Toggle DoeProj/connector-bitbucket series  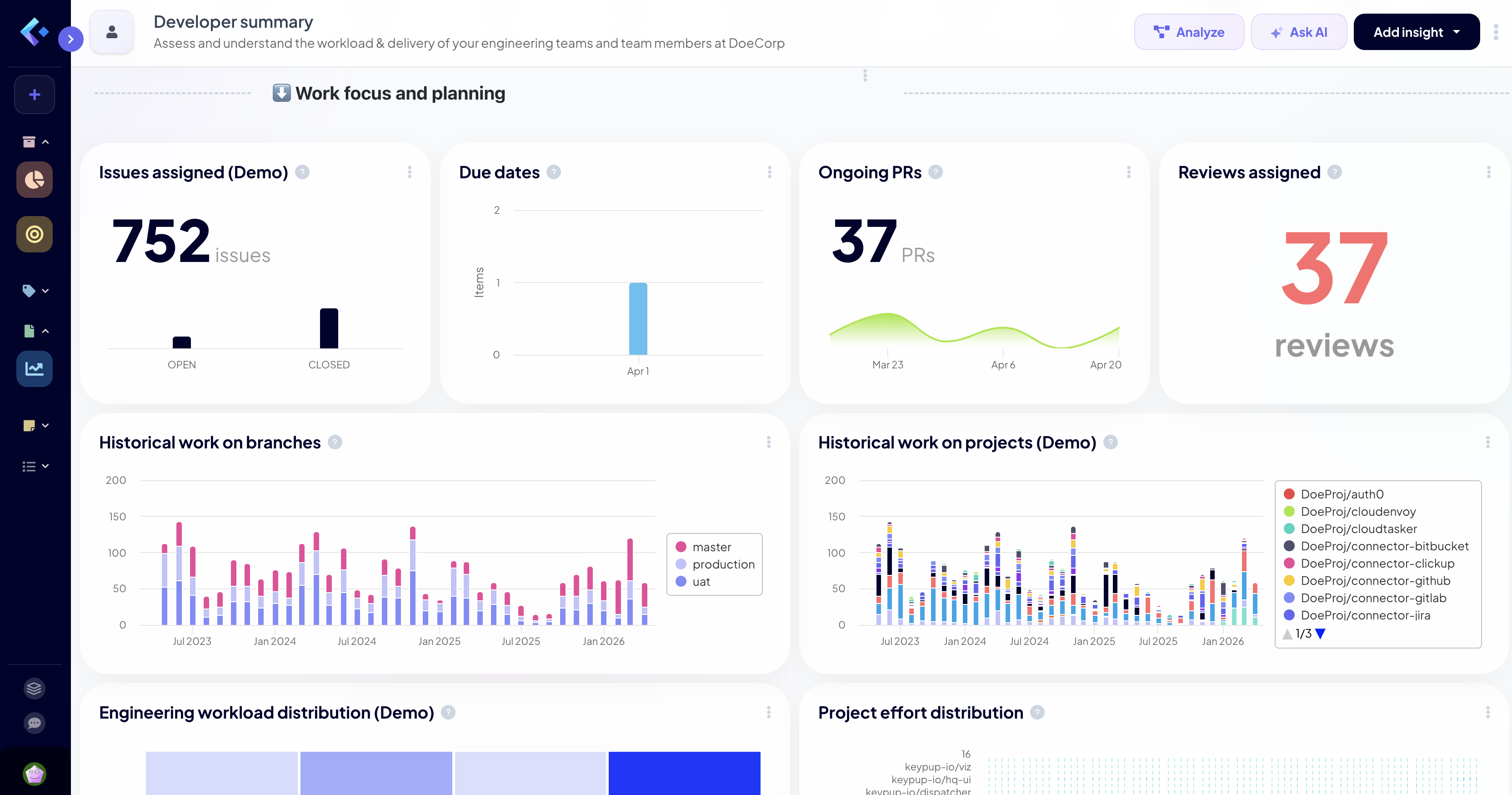pyautogui.click(x=1377, y=546)
